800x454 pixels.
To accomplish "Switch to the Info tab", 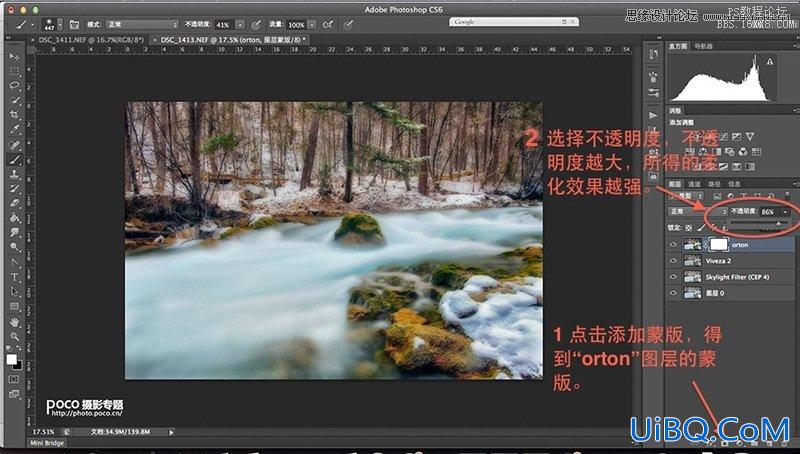I will coord(734,184).
